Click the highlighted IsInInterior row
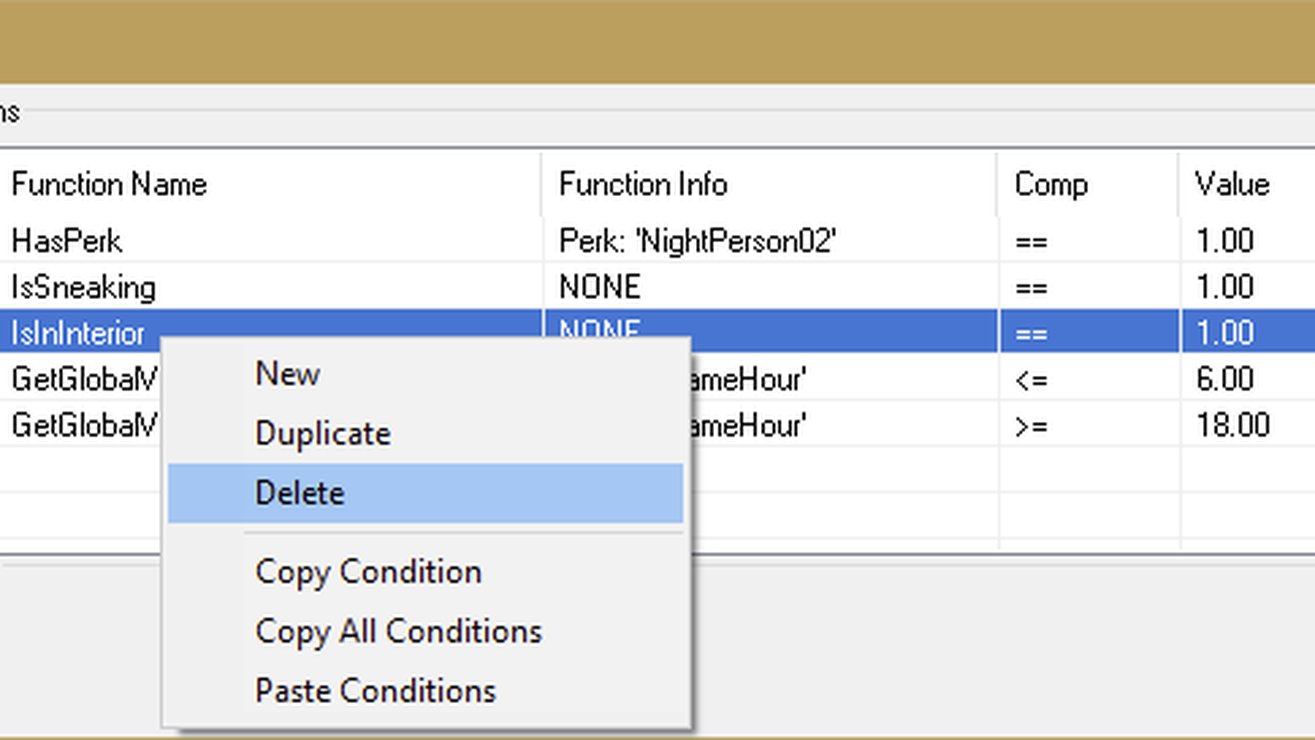The height and width of the screenshot is (740, 1315). (x=78, y=332)
